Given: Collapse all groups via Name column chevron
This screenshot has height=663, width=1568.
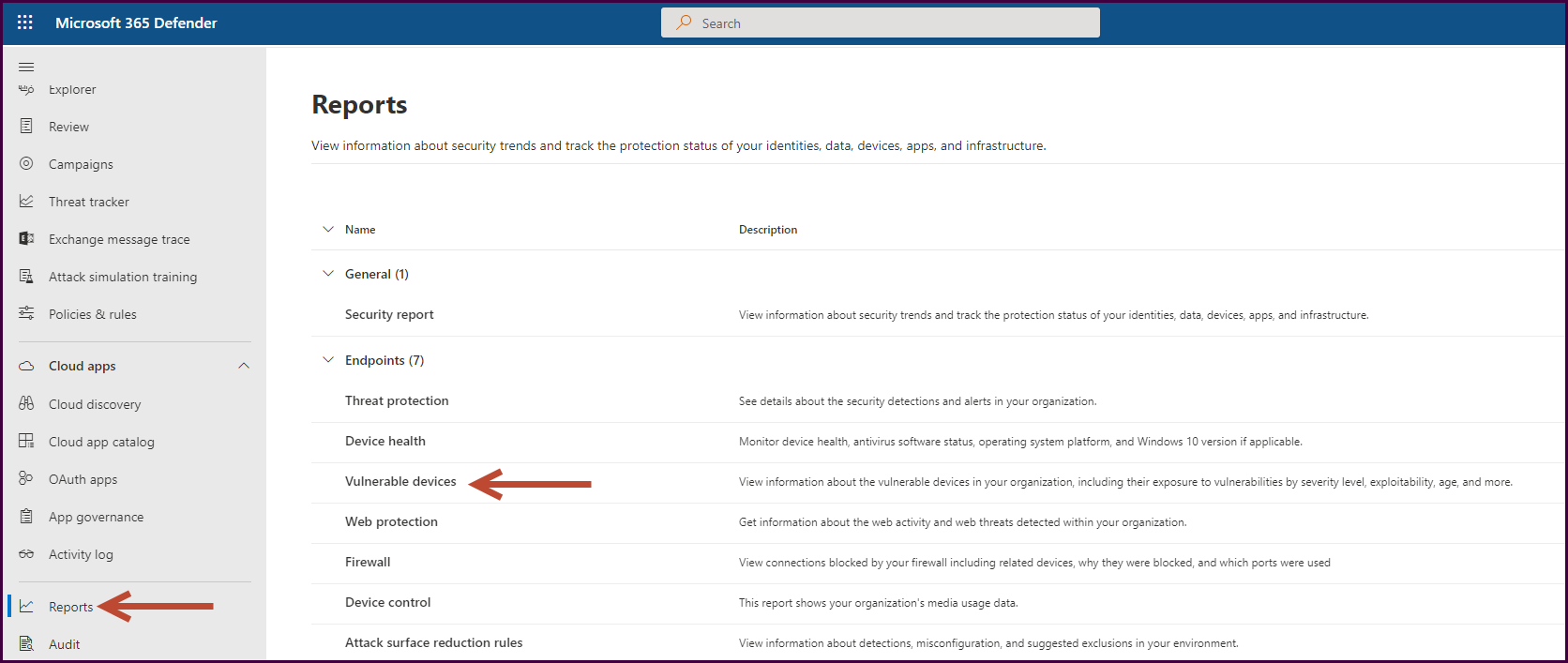Looking at the screenshot, I should pyautogui.click(x=328, y=229).
